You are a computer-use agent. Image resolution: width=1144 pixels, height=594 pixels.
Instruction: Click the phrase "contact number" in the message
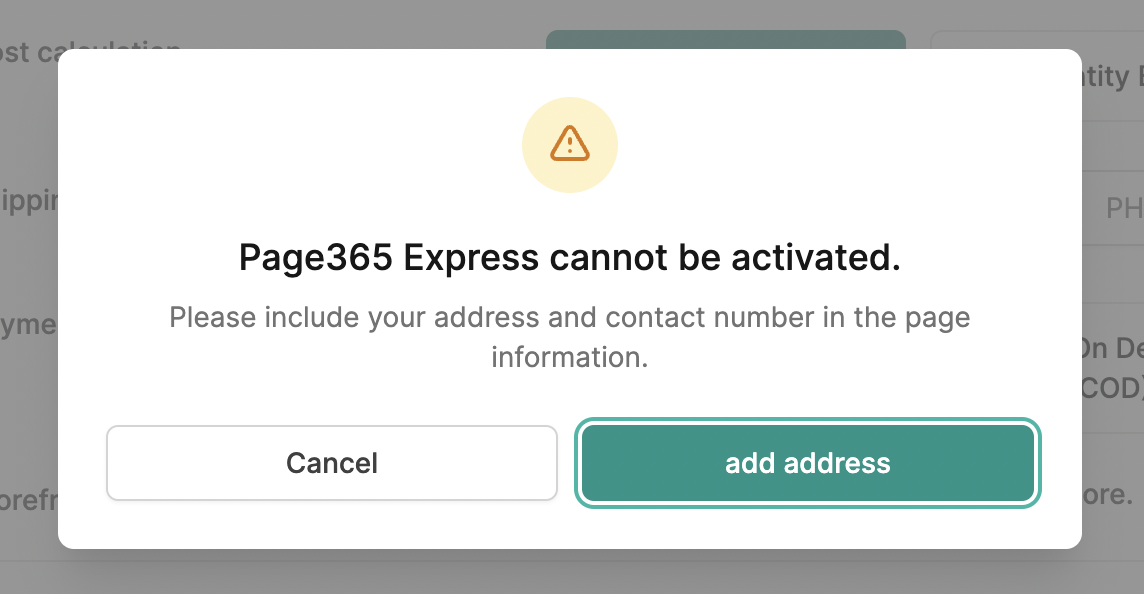[708, 317]
